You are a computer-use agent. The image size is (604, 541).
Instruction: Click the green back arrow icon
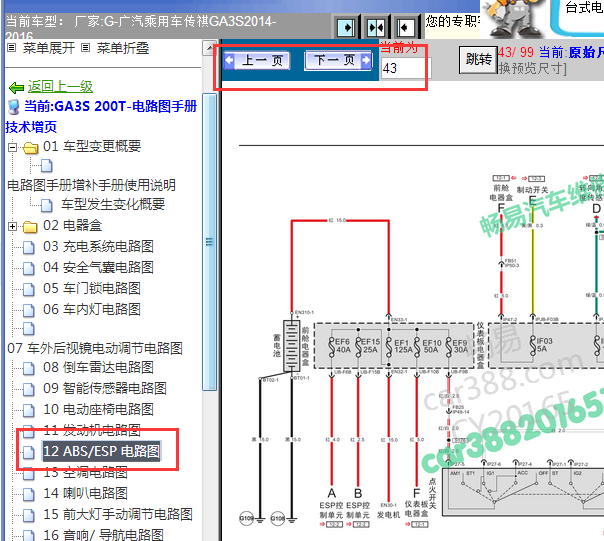pos(16,88)
